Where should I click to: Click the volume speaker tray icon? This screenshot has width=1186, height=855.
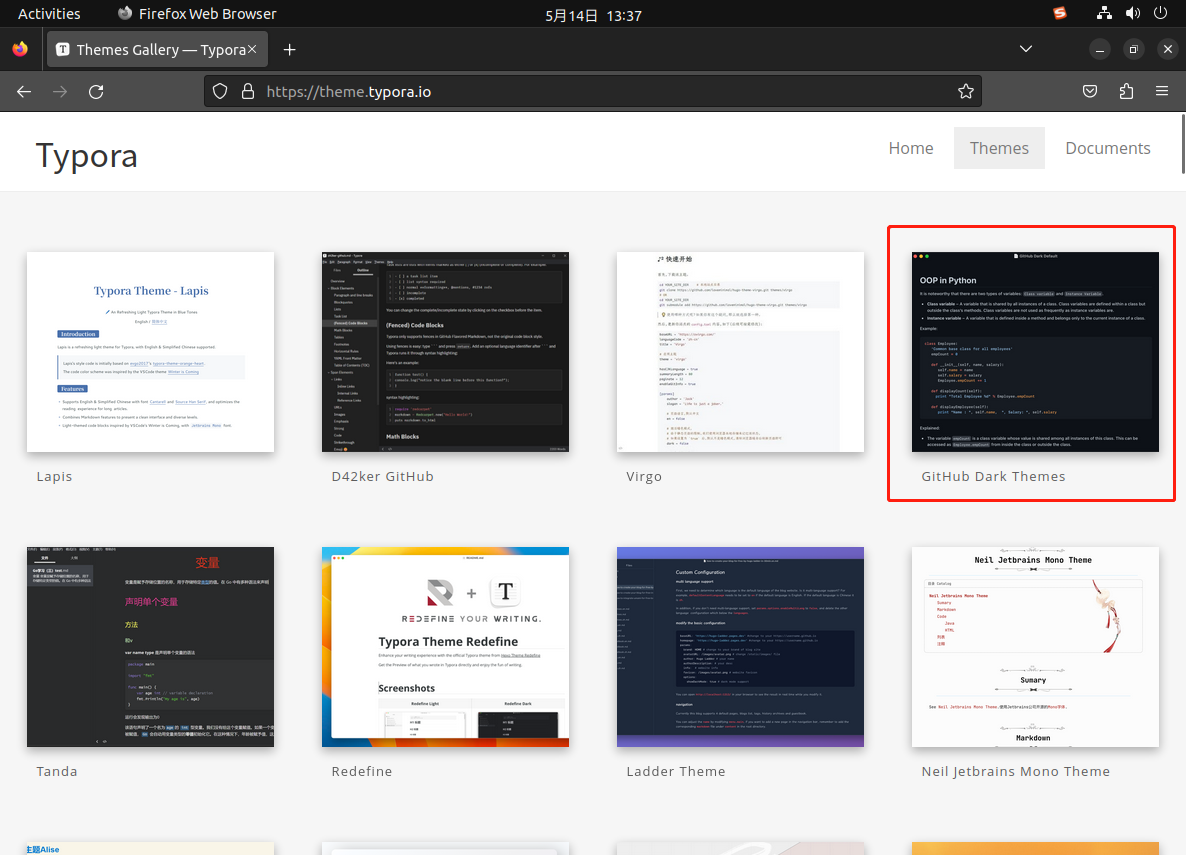pos(1132,13)
